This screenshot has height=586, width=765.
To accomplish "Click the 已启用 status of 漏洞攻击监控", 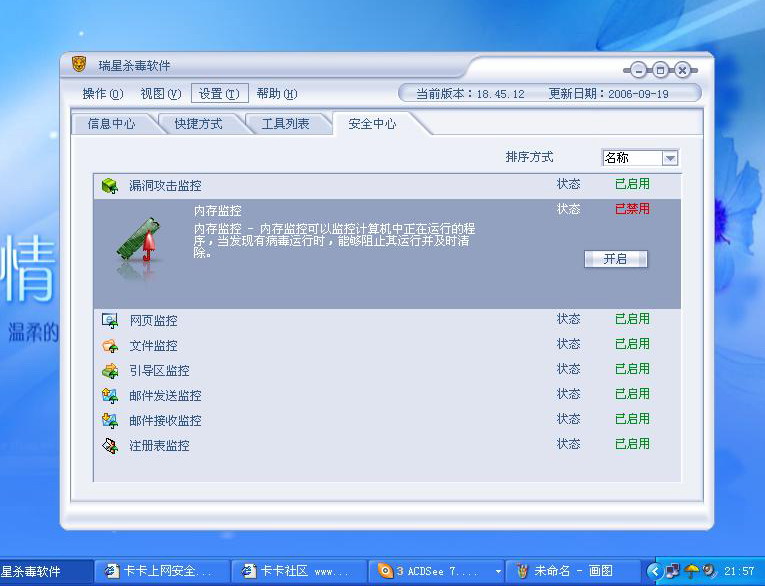I will 632,184.
